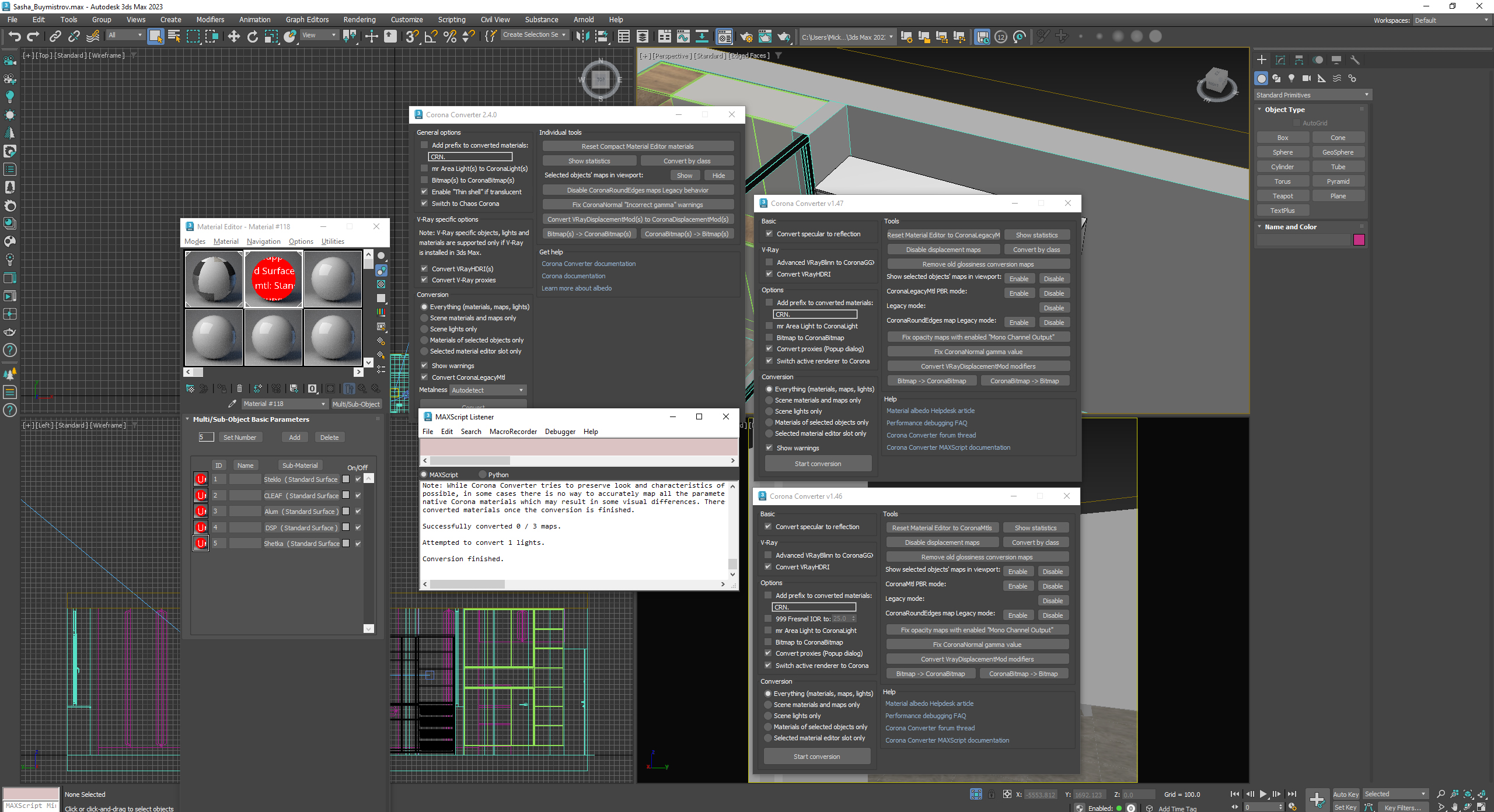Toggle the Angle Snap icon
Viewport: 1494px width, 812px height.
point(431,37)
